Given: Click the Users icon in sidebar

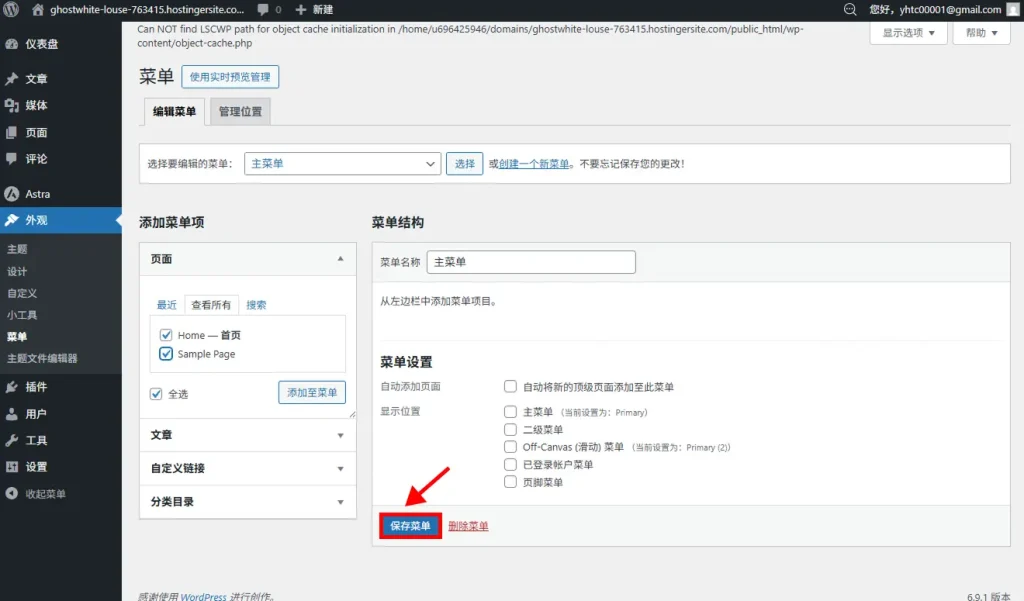Looking at the screenshot, I should [12, 414].
